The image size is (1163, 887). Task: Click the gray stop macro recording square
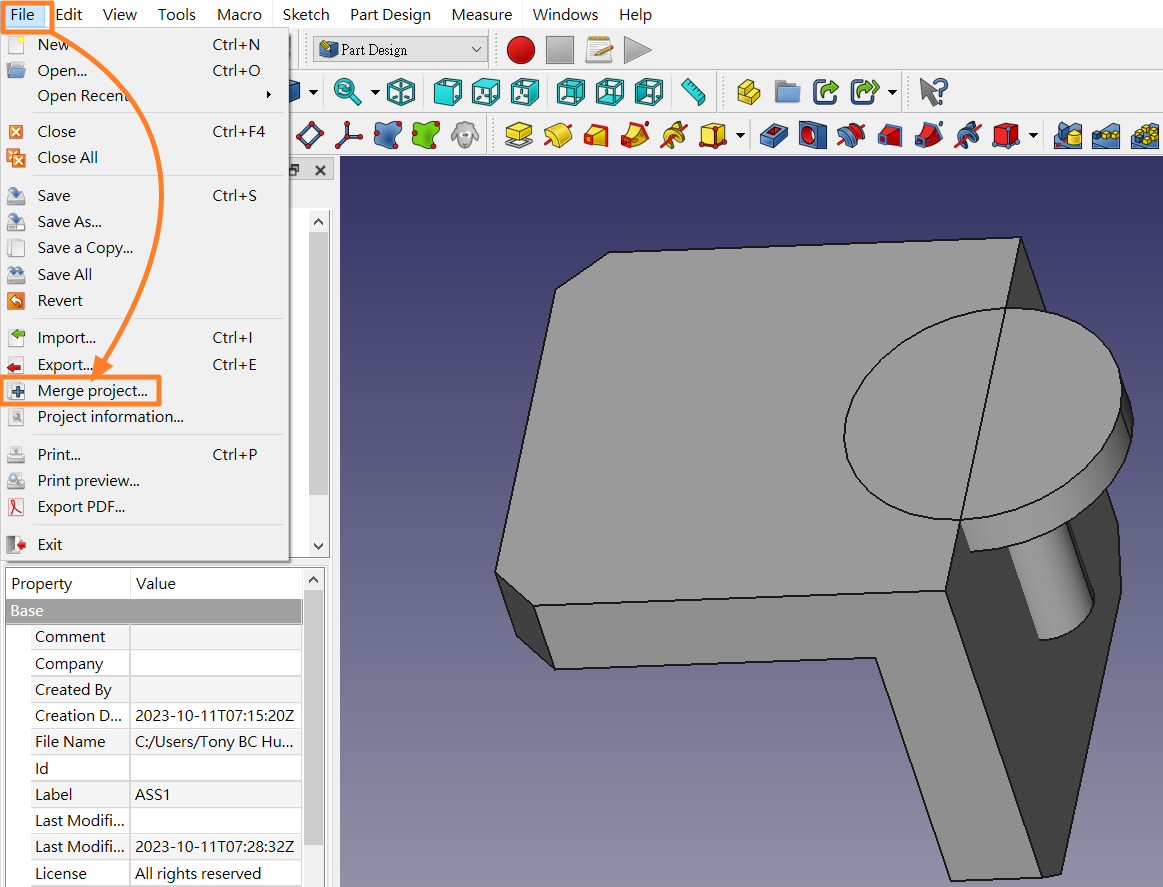tap(560, 50)
